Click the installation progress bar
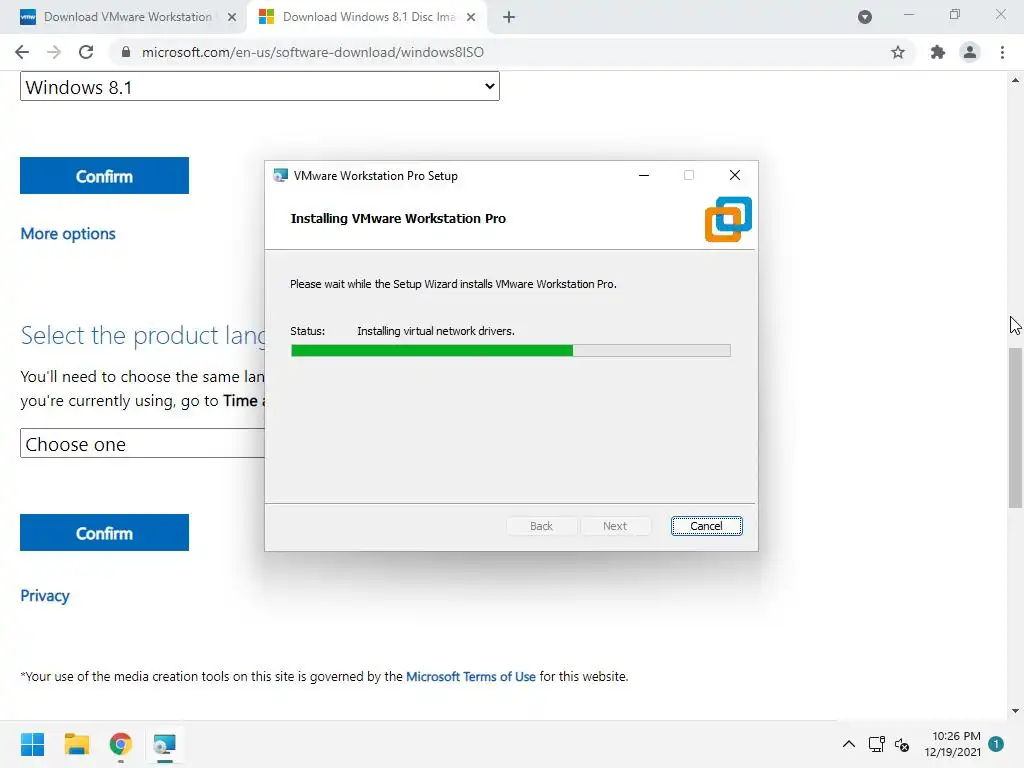Image resolution: width=1024 pixels, height=768 pixels. coord(511,351)
